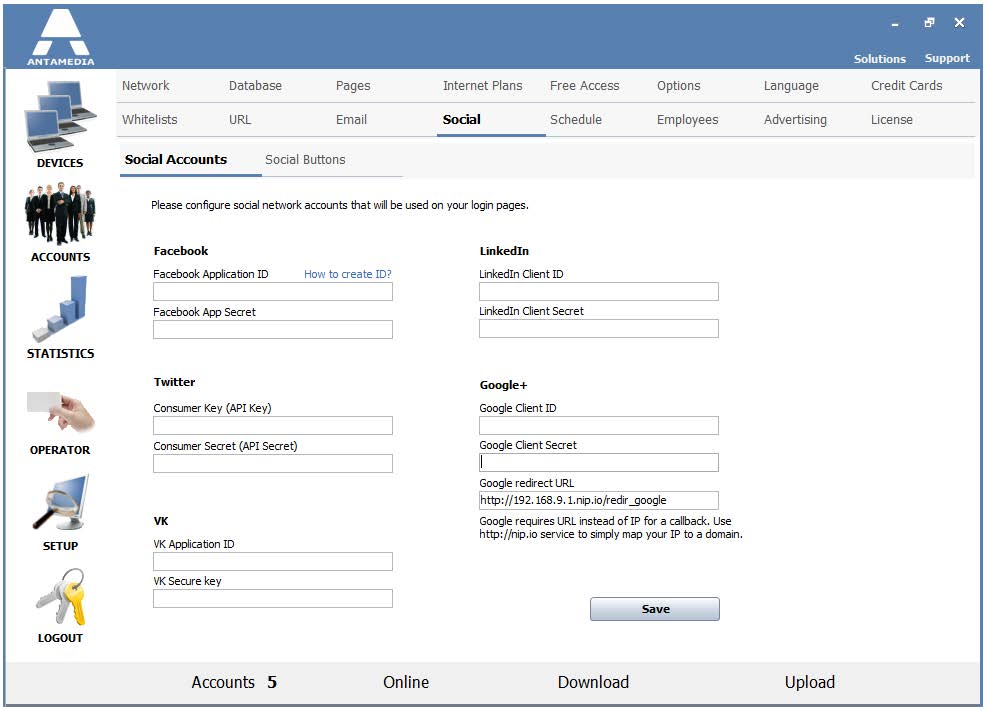Focus the Twitter Consumer Key field
The height and width of the screenshot is (711, 987).
point(273,426)
